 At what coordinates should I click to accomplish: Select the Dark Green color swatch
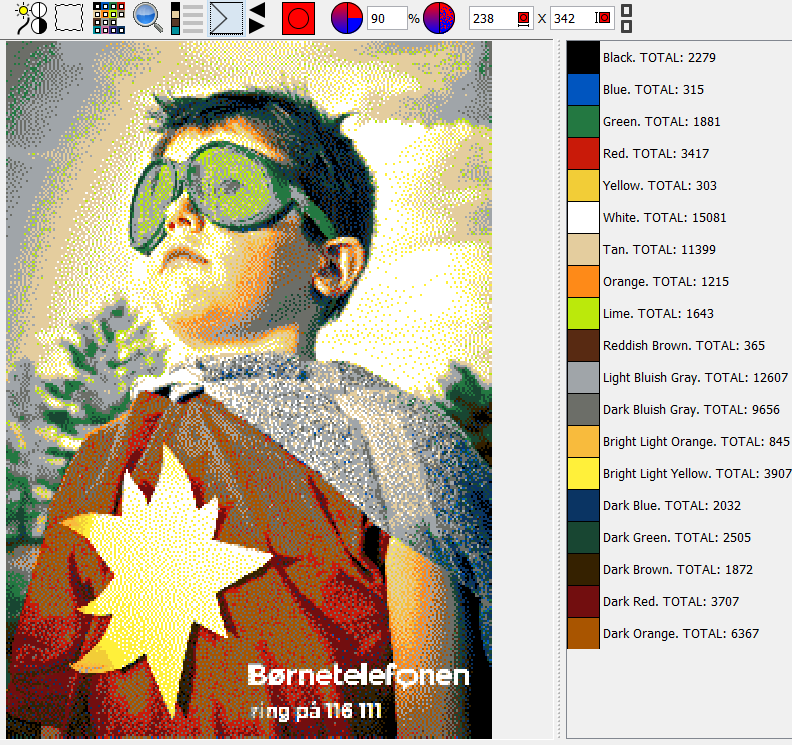click(x=583, y=537)
